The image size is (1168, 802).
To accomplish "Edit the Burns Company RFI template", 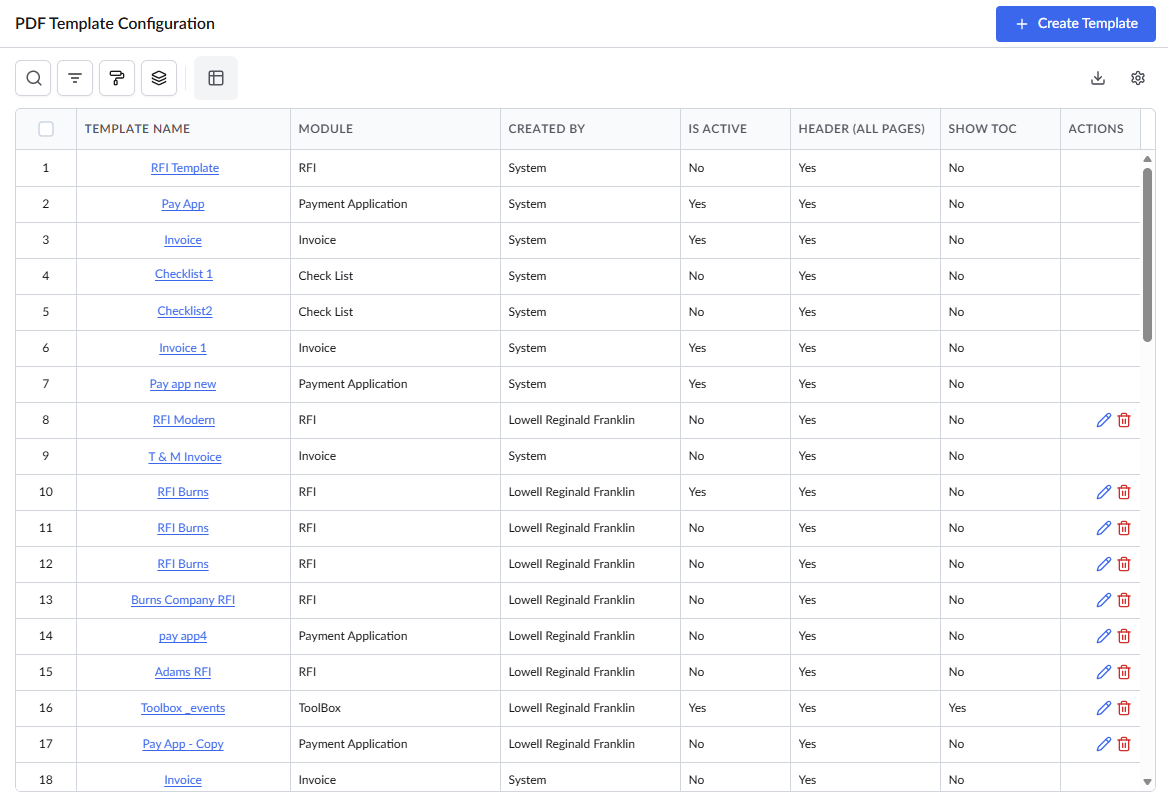I will point(1104,600).
